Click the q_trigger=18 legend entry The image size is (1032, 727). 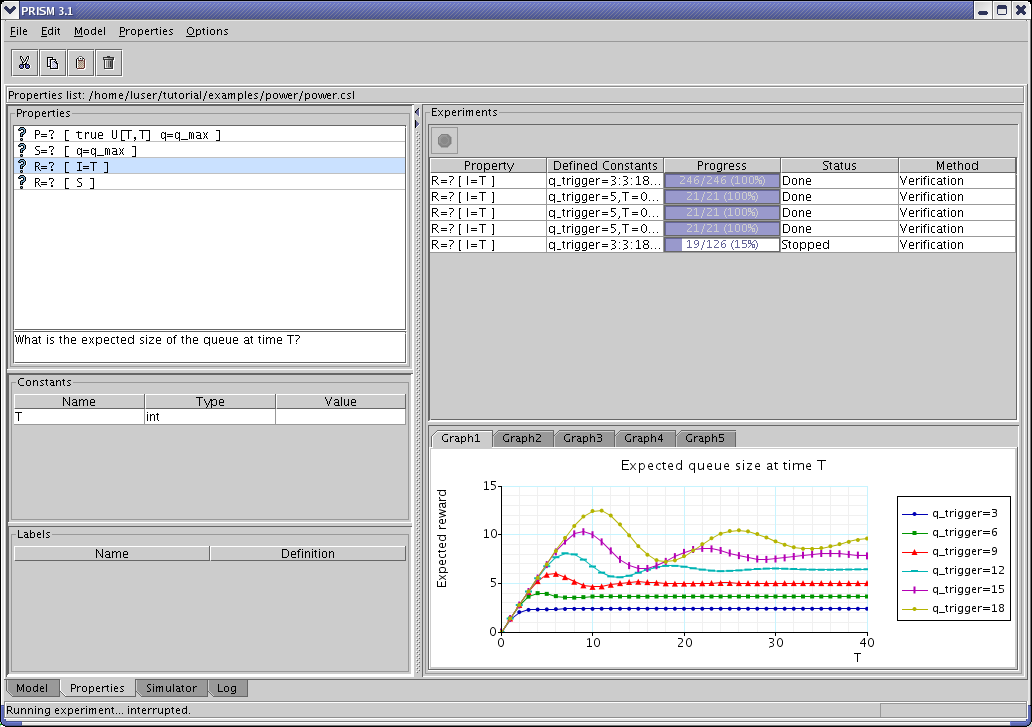click(x=954, y=609)
